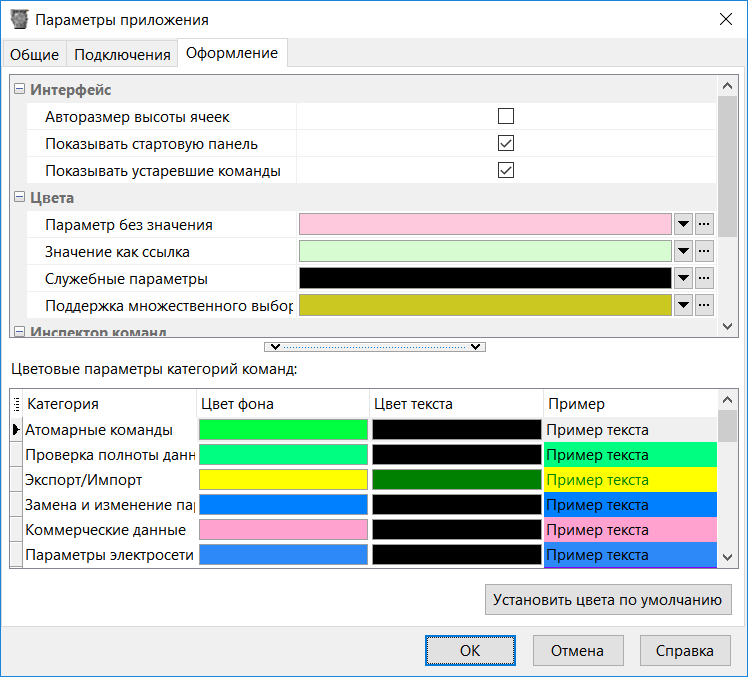Image resolution: width=748 pixels, height=677 pixels.
Task: Click the column chooser icon left of 'Категория'
Action: (x=16, y=404)
